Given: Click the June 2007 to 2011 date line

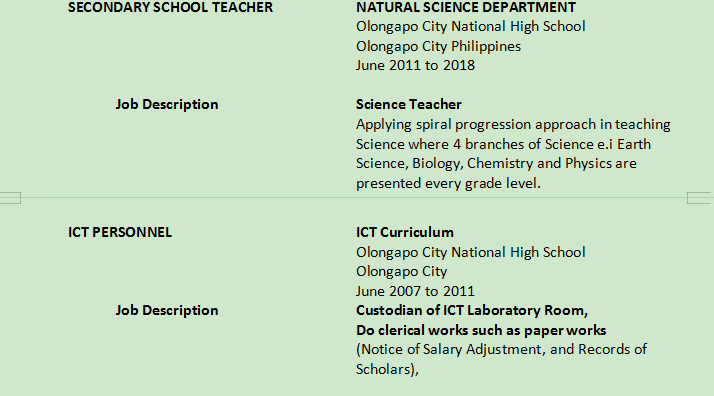Looking at the screenshot, I should (415, 291).
